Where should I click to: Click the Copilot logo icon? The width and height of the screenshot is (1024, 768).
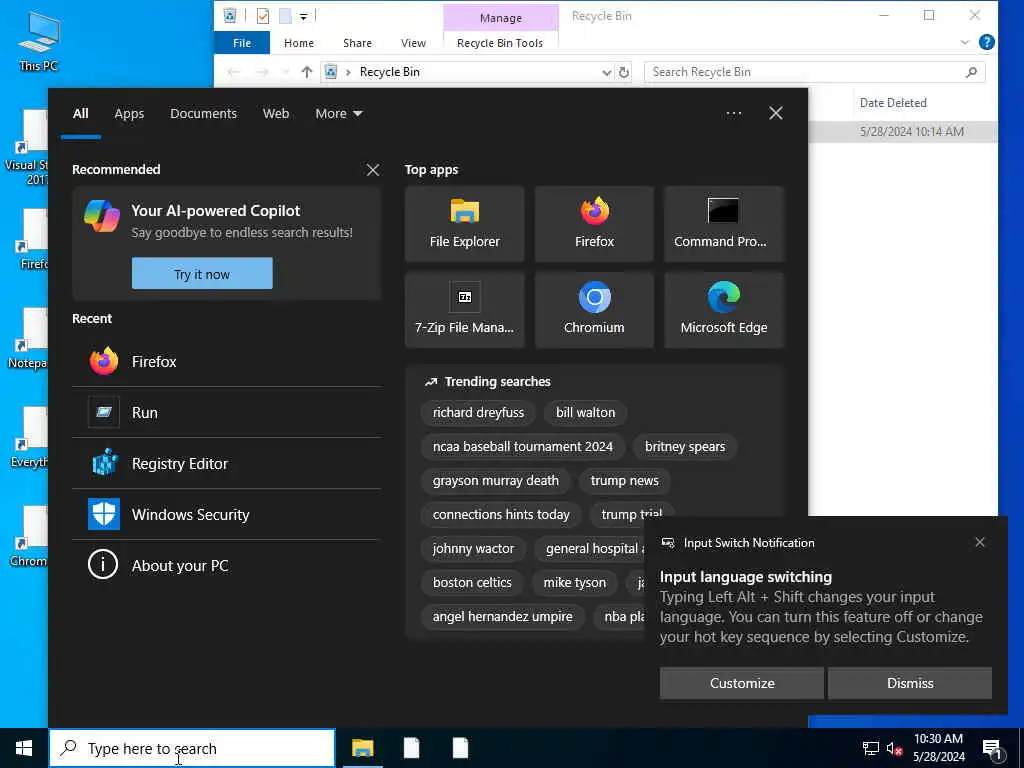(102, 216)
